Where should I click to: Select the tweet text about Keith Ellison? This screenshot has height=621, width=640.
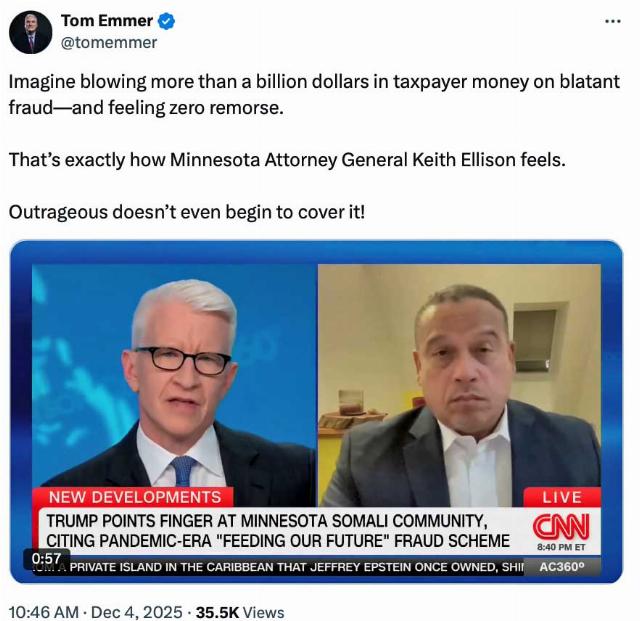(287, 160)
